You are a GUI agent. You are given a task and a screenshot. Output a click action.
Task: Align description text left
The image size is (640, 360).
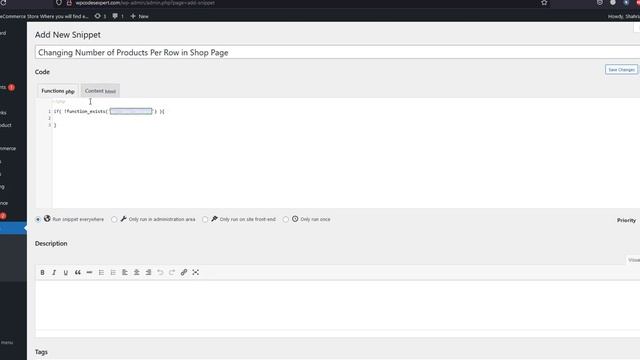(x=125, y=272)
